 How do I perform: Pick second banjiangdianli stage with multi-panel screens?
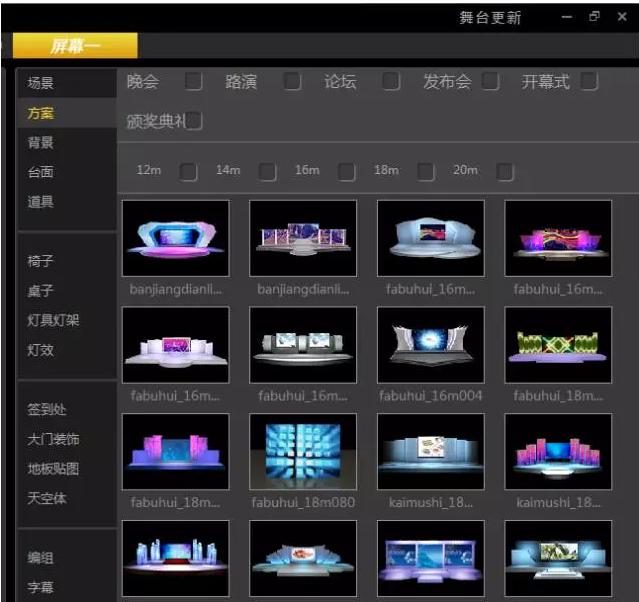[303, 238]
